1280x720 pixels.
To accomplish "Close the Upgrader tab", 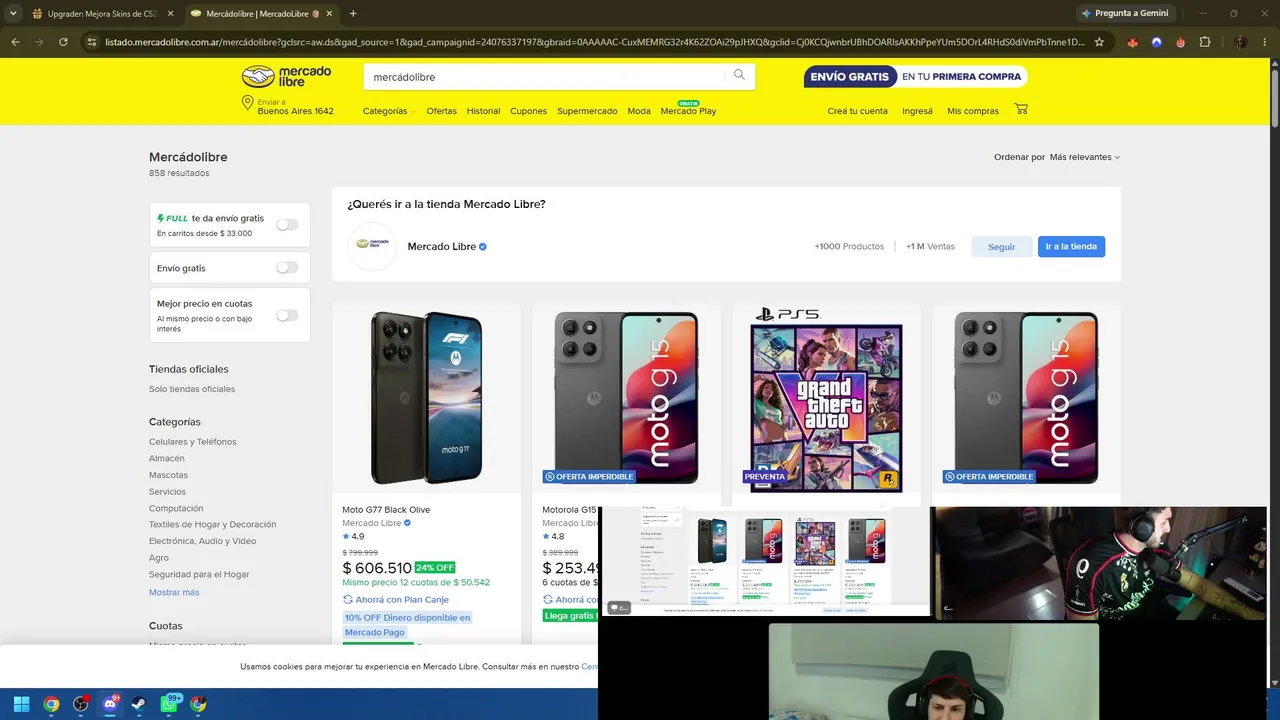I will (170, 14).
